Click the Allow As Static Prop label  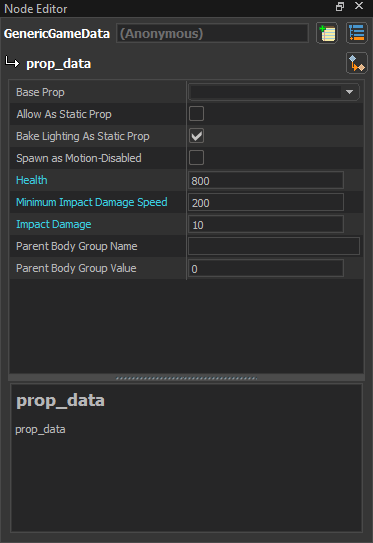[64, 114]
